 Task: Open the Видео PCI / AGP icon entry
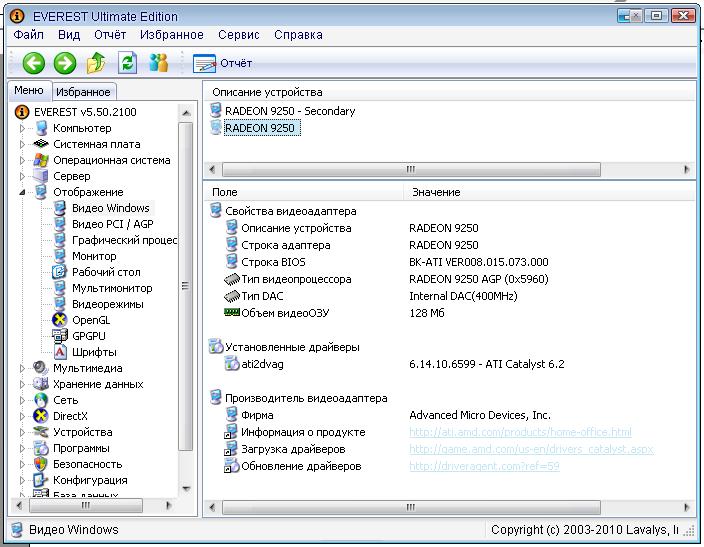click(x=60, y=224)
